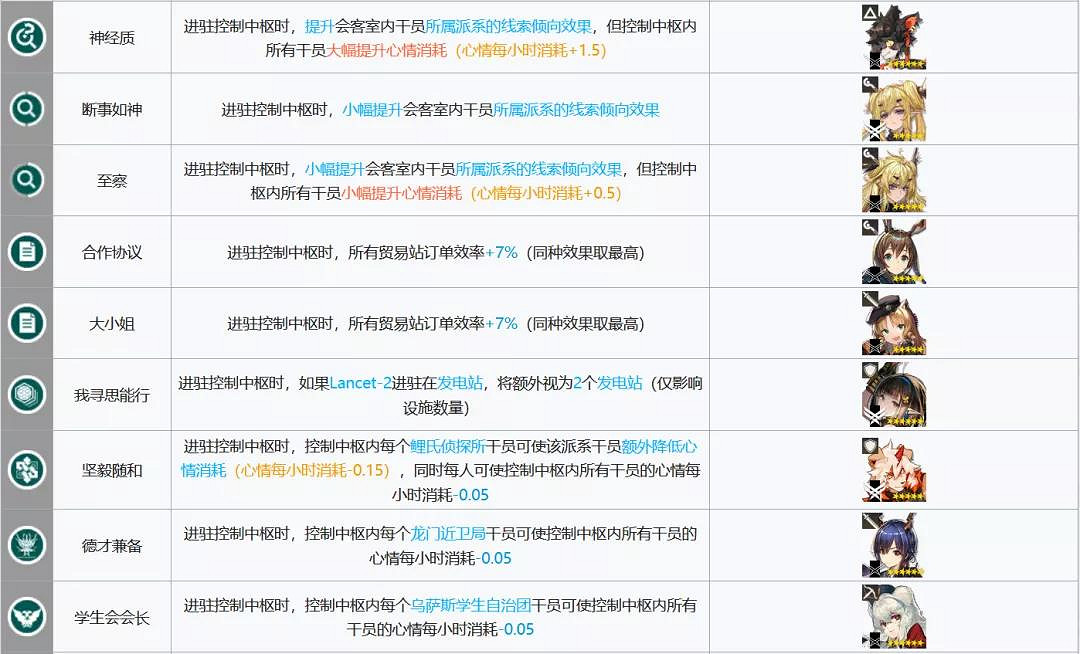Viewport: 1080px width, 654px height.
Task: Click the 我寻思能行 hexagon skill icon
Action: pos(26,394)
